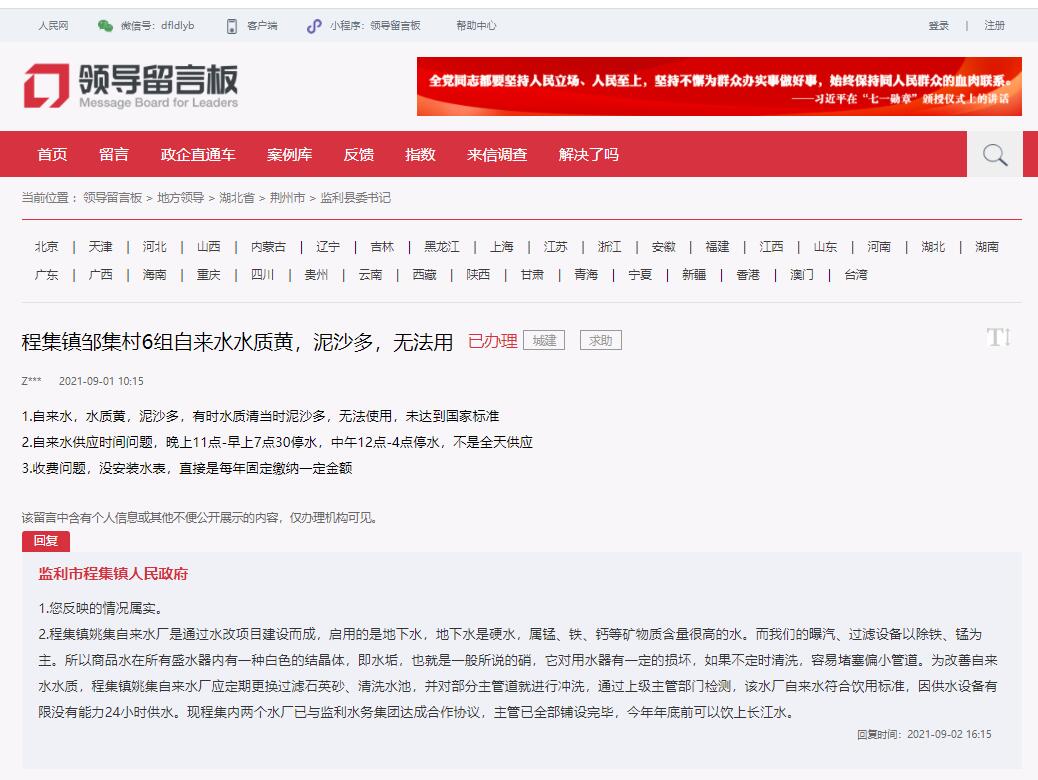1038x780 pixels.
Task: Click the WeChat account icon
Action: 105,26
